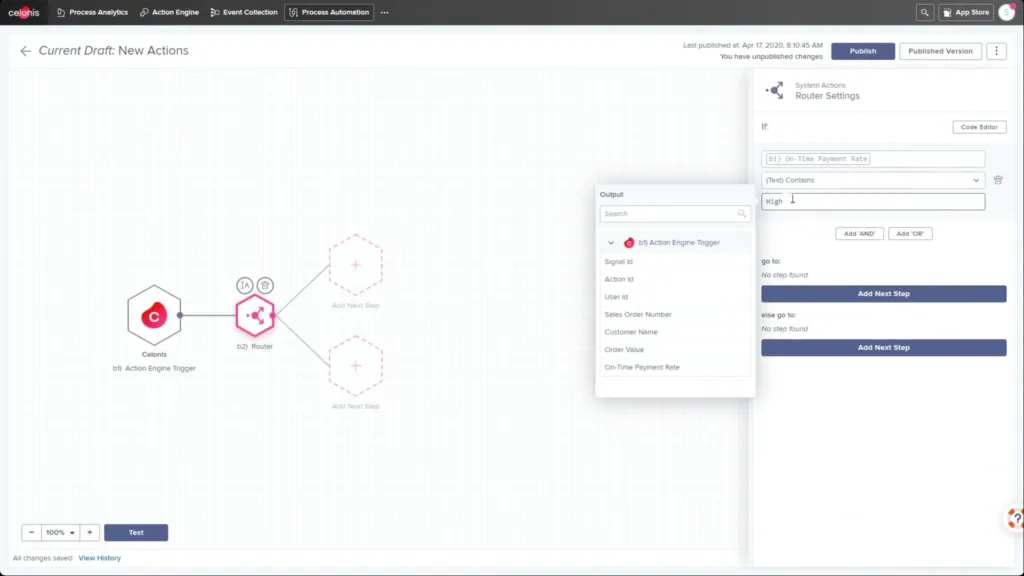Select User Id output

point(616,297)
